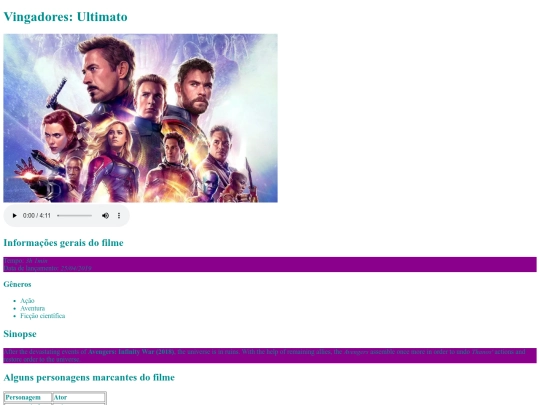Click the Vingadores: Ultimato page title
Viewport: 540px width, 405px height.
[65, 17]
